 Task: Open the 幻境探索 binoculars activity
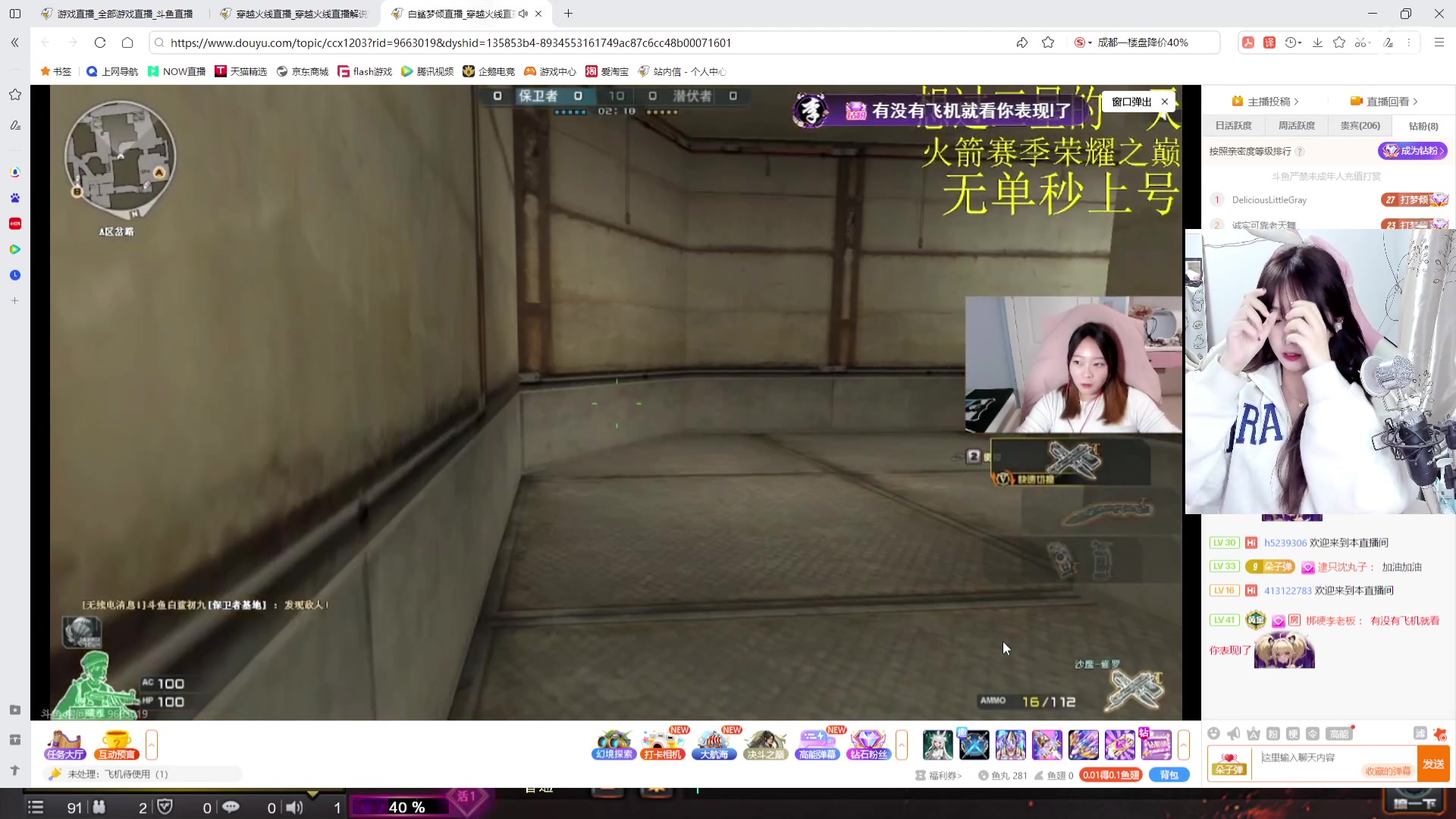tap(613, 745)
